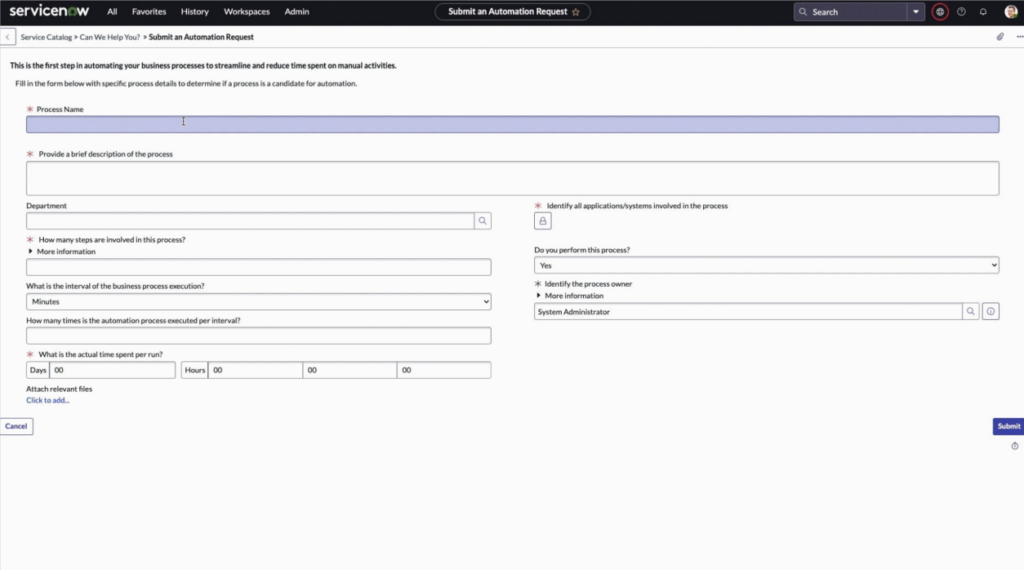The image size is (1024, 570).
Task: Open the interval dropdown showing Minutes
Action: 258,301
